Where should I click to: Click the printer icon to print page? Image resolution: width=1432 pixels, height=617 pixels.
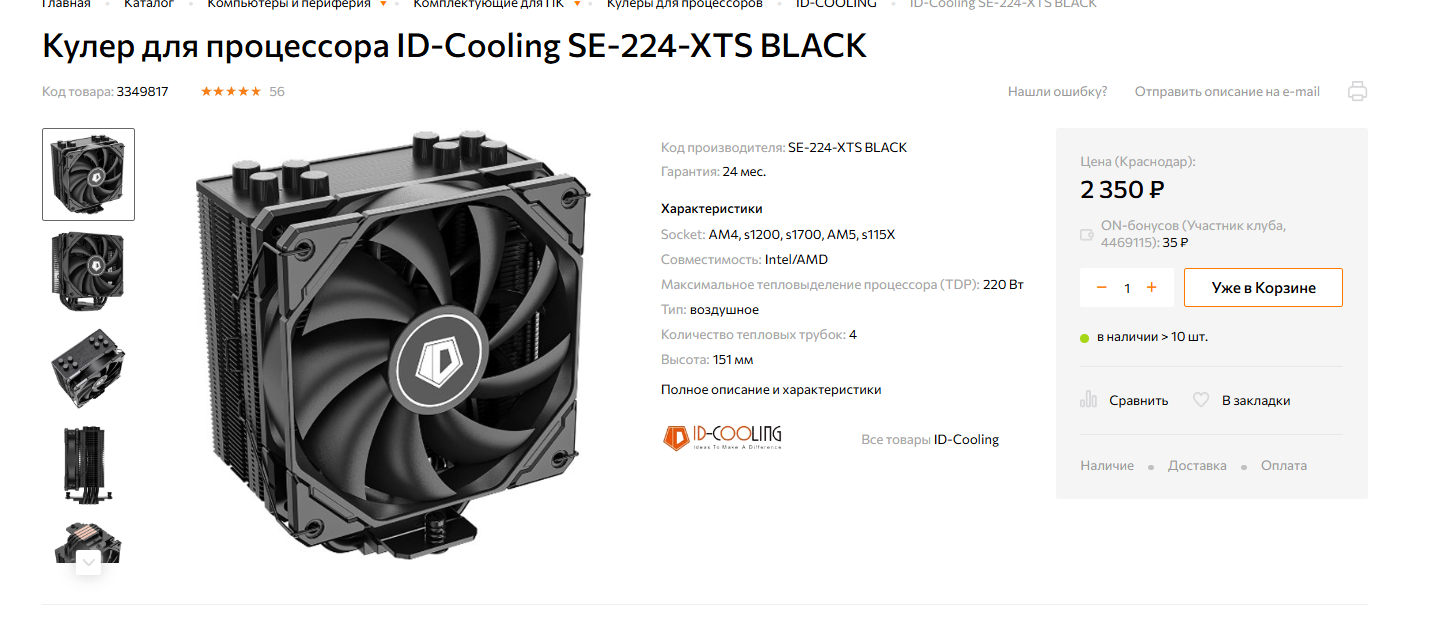[x=1357, y=91]
